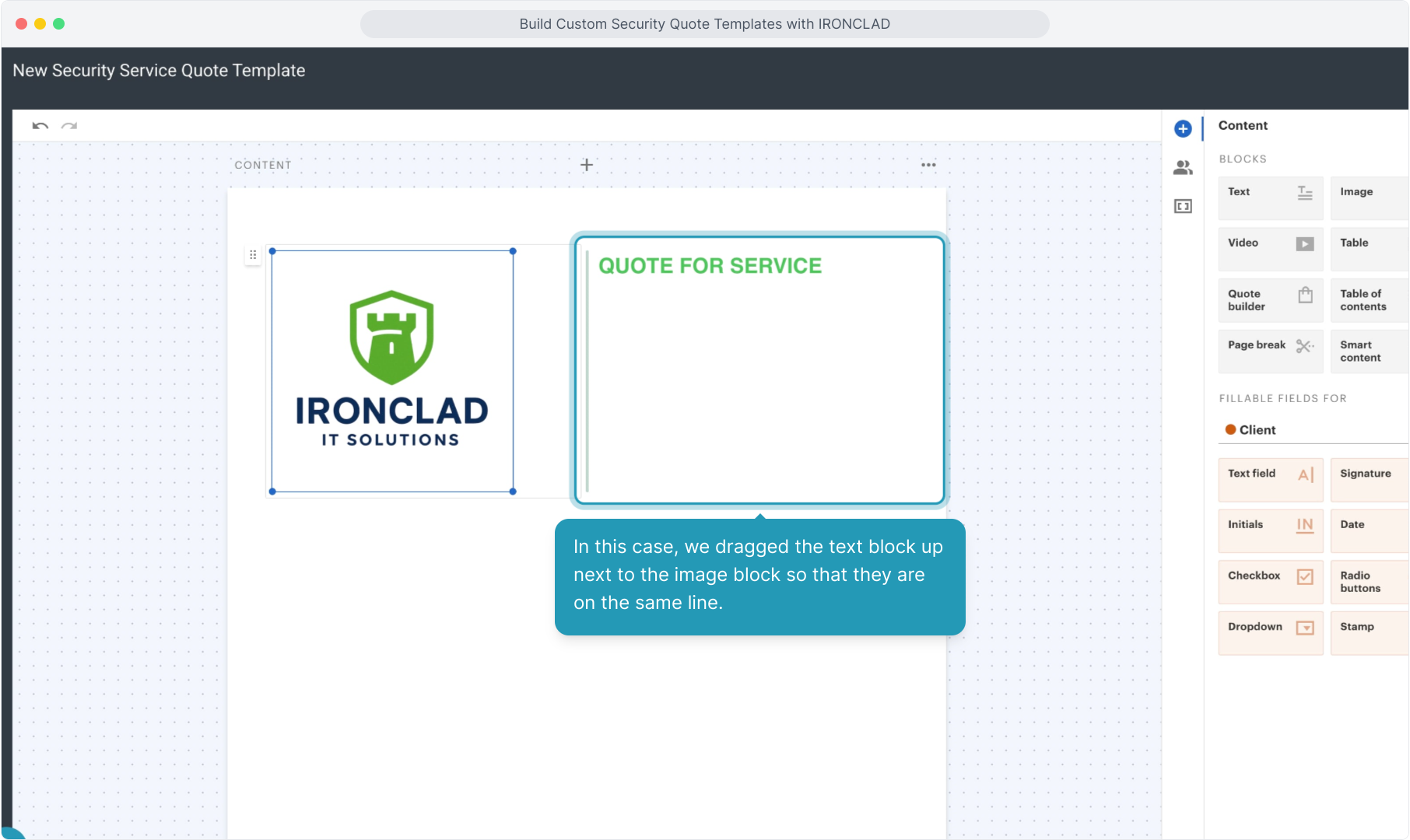Image resolution: width=1410 pixels, height=840 pixels.
Task: Add a Radio buttons field
Action: [x=1369, y=582]
